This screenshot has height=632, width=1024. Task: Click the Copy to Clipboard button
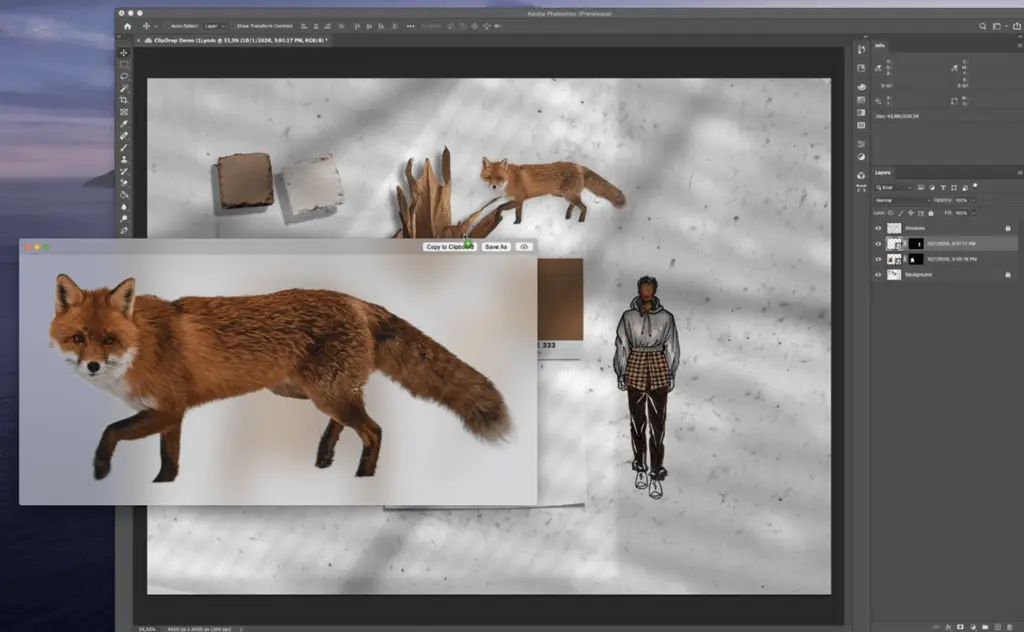449,247
